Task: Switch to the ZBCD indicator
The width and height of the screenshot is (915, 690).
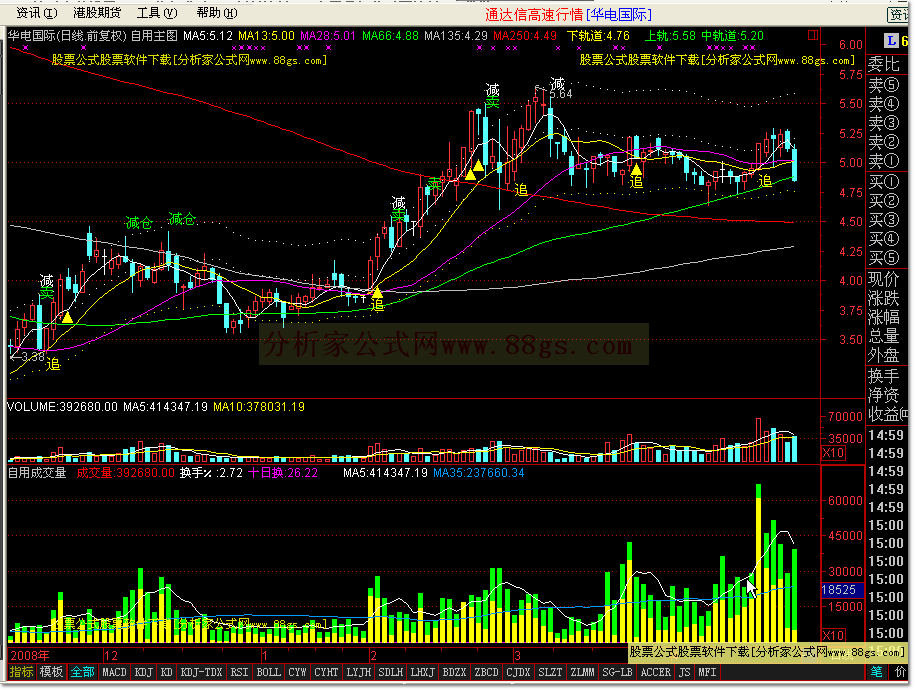Action: coord(487,672)
